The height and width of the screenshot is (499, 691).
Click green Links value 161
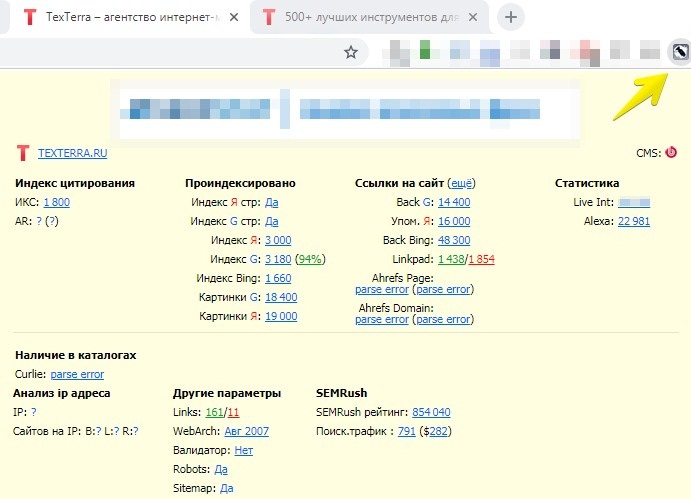(x=214, y=412)
